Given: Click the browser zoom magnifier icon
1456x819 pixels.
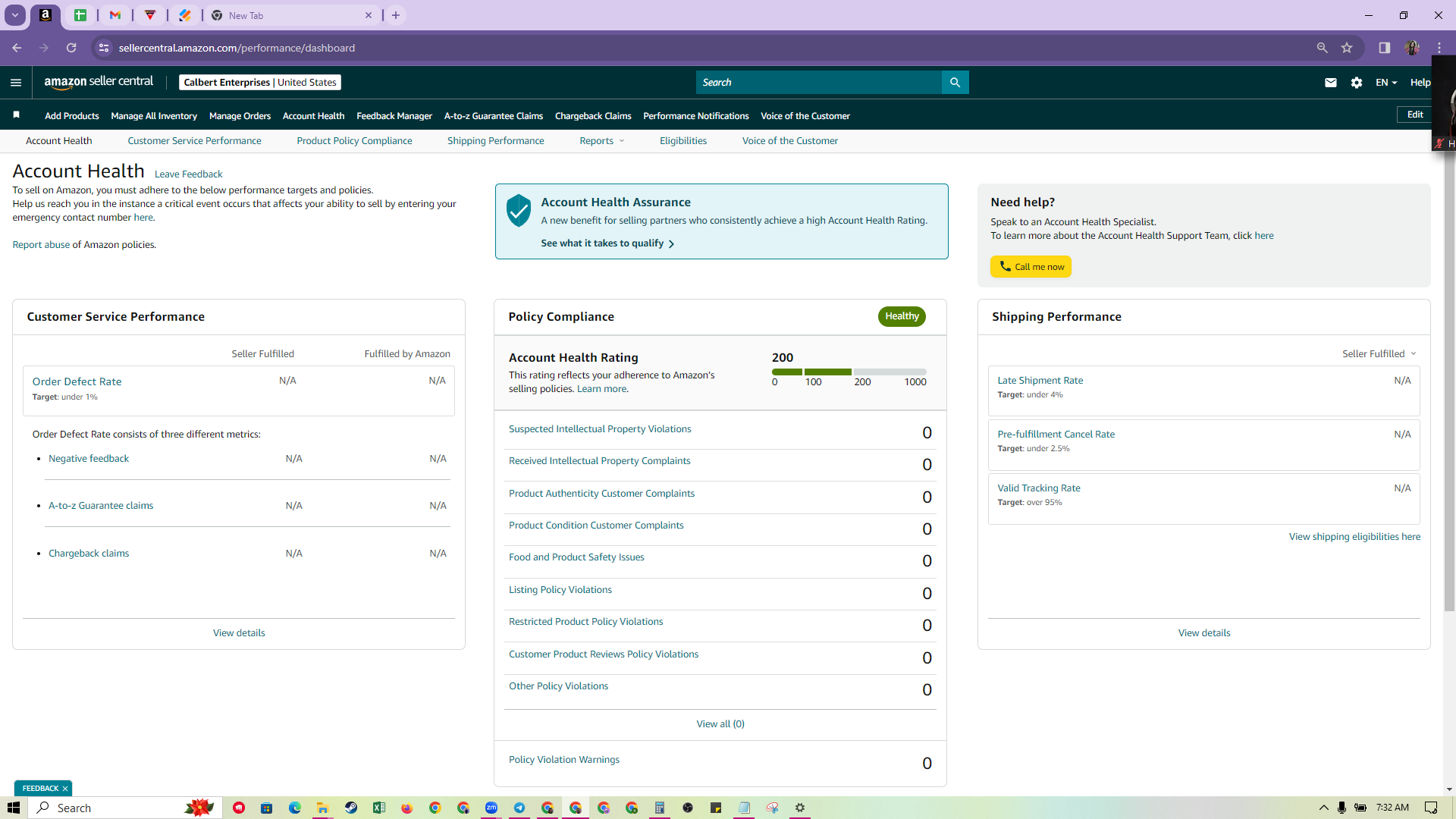Looking at the screenshot, I should [1323, 48].
